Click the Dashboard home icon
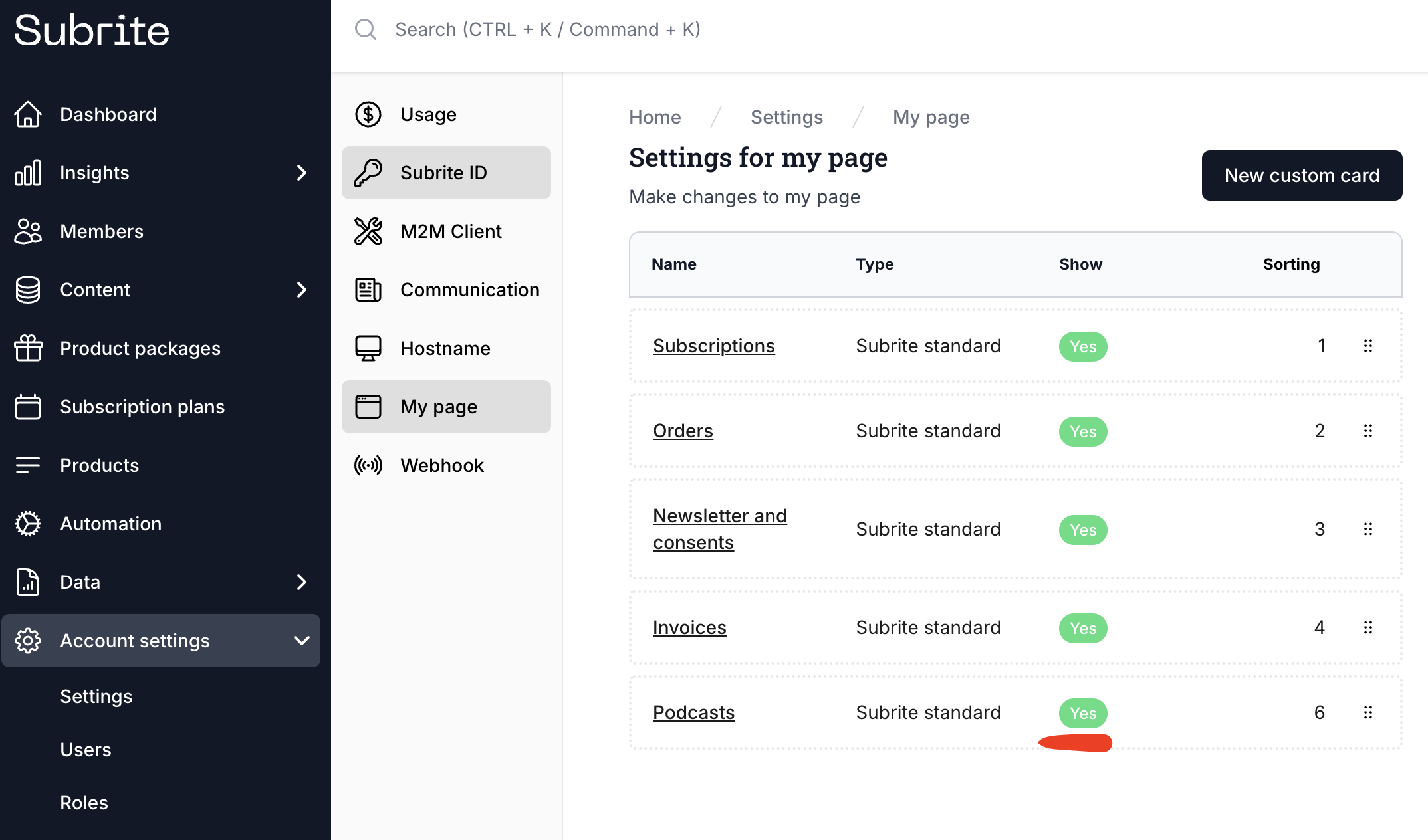This screenshot has width=1428, height=840. click(28, 114)
